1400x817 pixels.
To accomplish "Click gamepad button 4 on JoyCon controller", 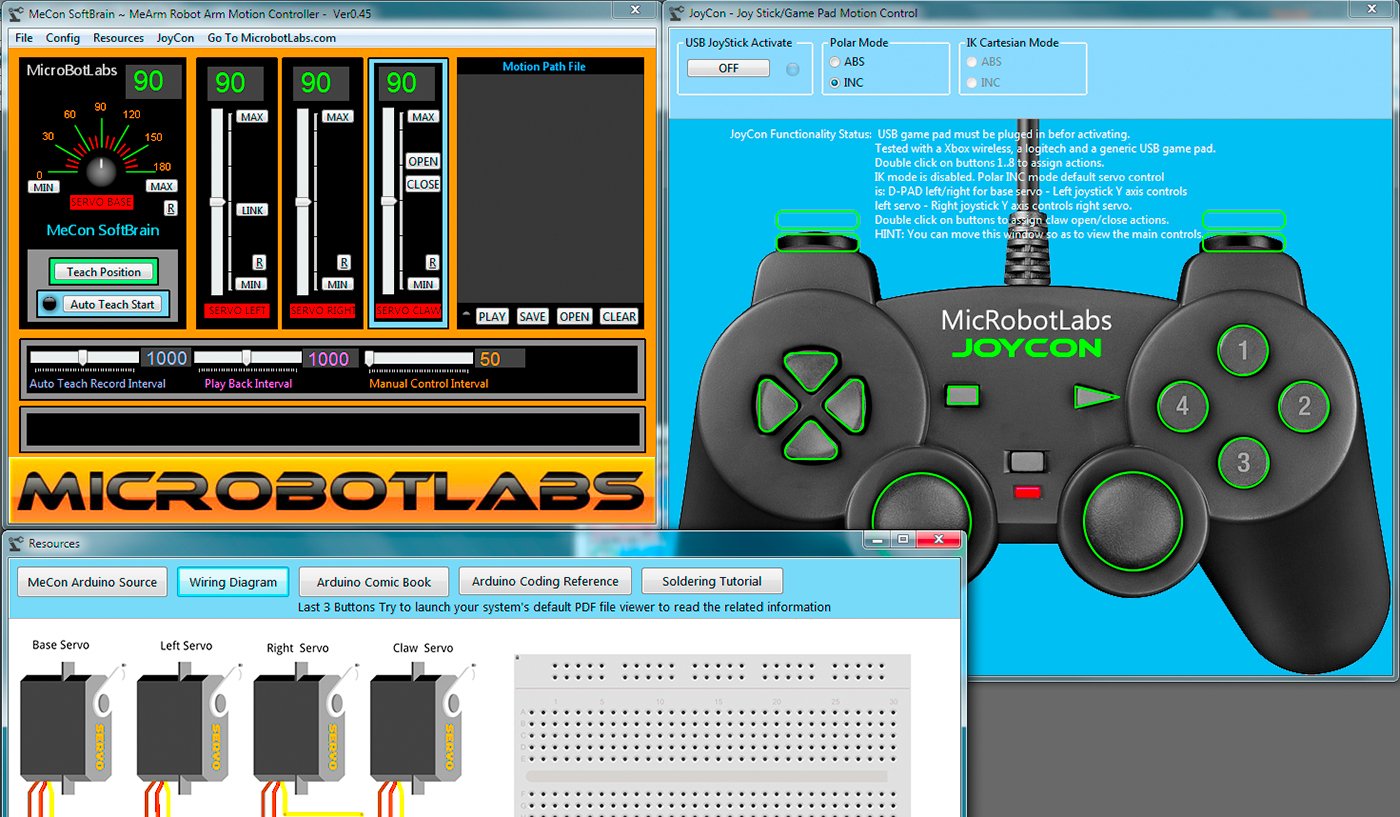I will (1182, 407).
